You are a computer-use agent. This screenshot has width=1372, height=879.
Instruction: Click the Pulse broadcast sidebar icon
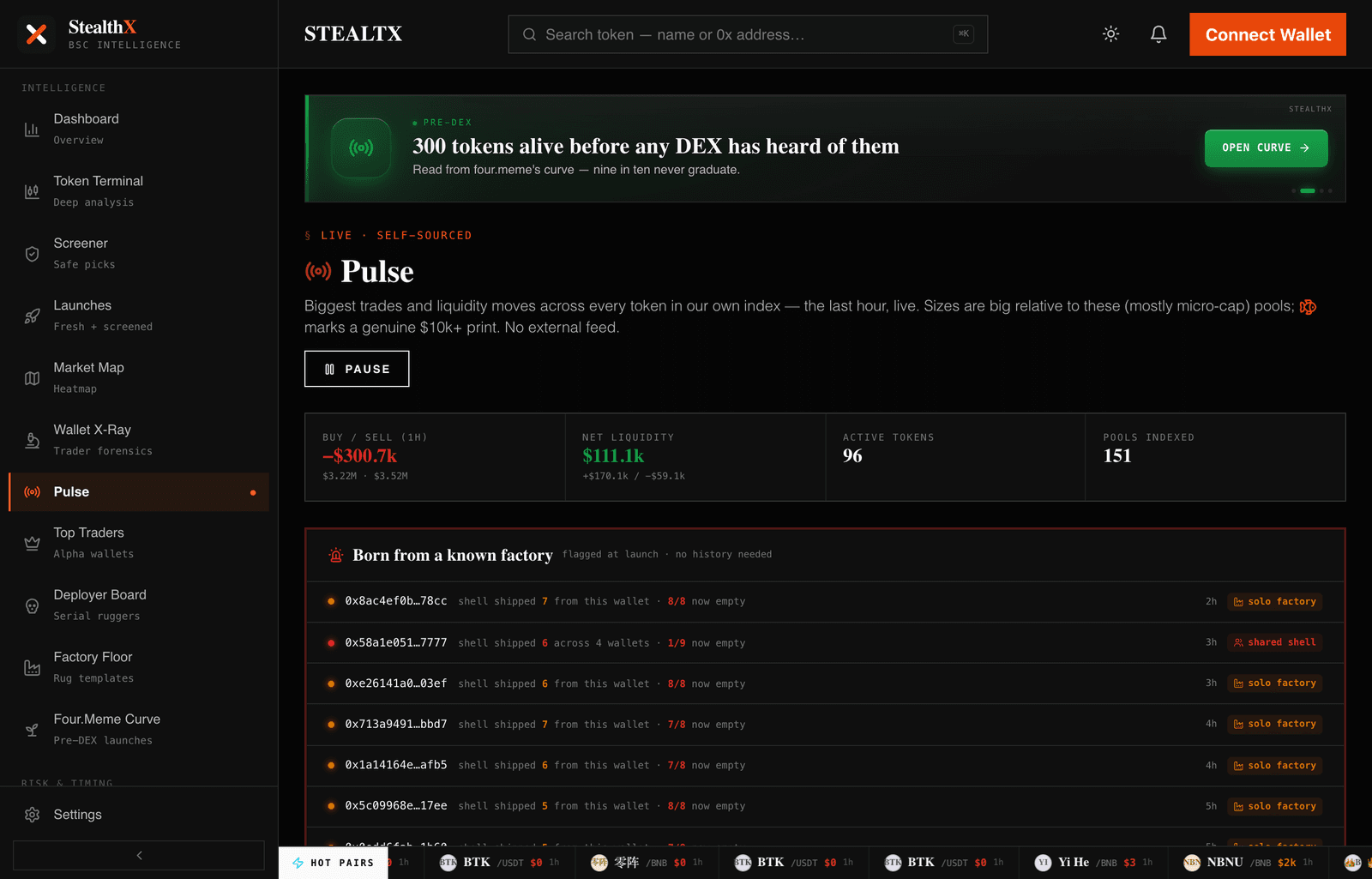[32, 492]
